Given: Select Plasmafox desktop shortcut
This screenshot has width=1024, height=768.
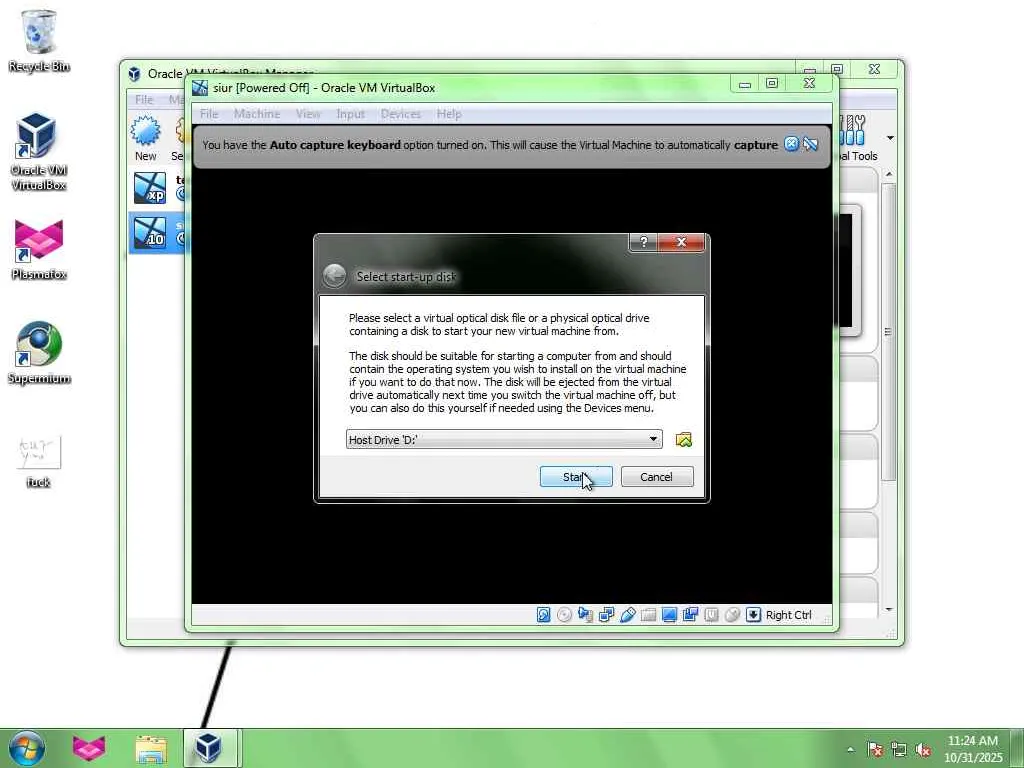Looking at the screenshot, I should 39,249.
